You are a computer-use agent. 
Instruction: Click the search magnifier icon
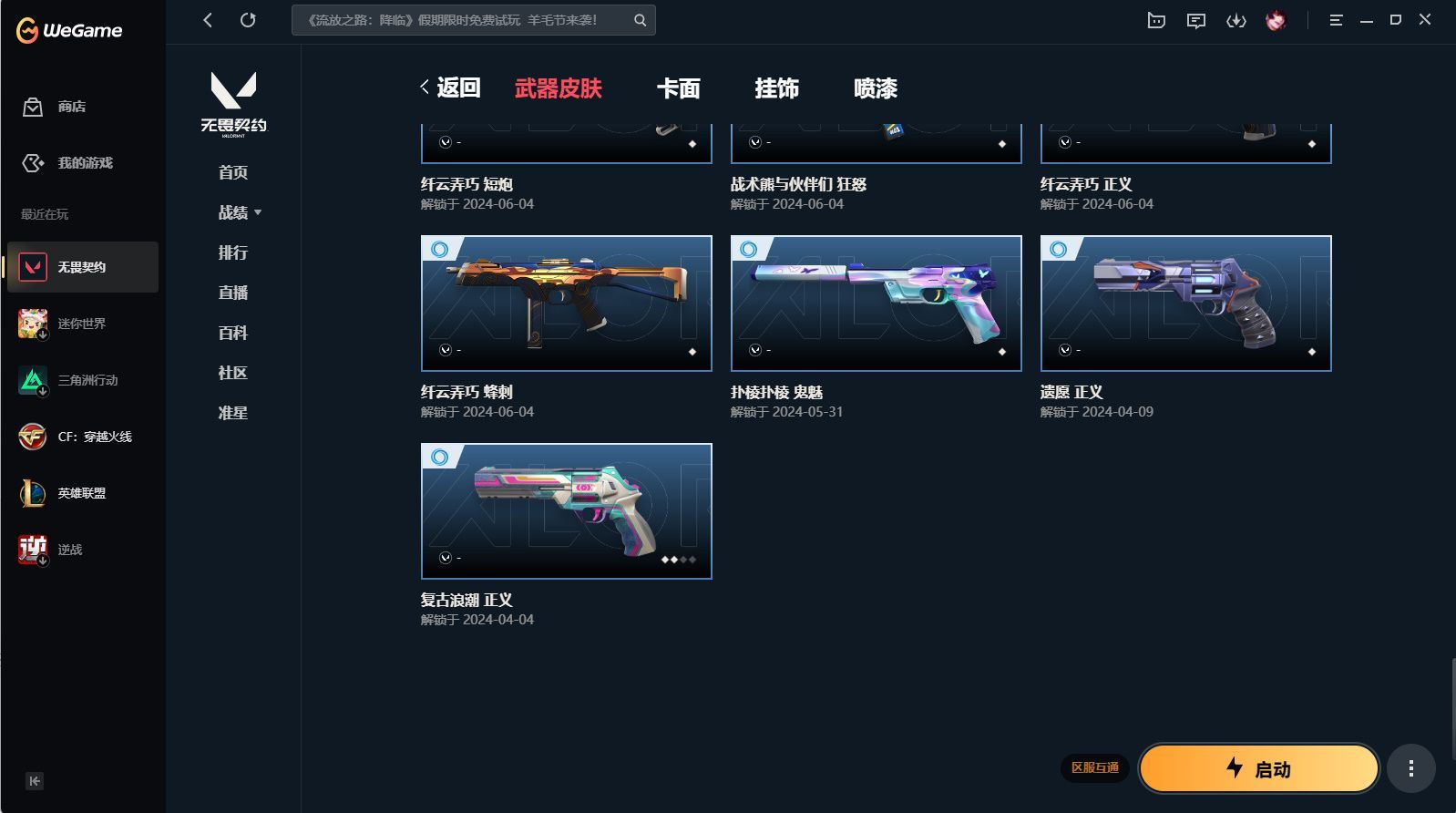click(x=641, y=20)
